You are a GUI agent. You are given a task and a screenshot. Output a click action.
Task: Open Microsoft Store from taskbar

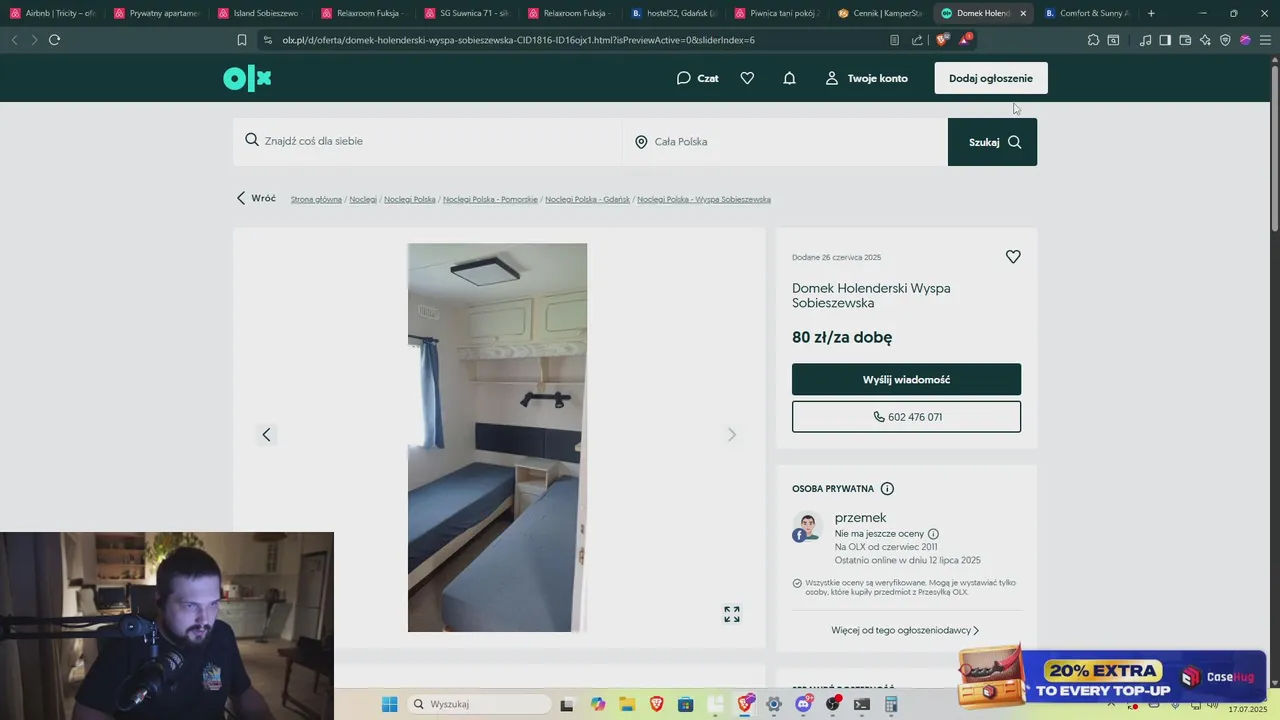(686, 704)
